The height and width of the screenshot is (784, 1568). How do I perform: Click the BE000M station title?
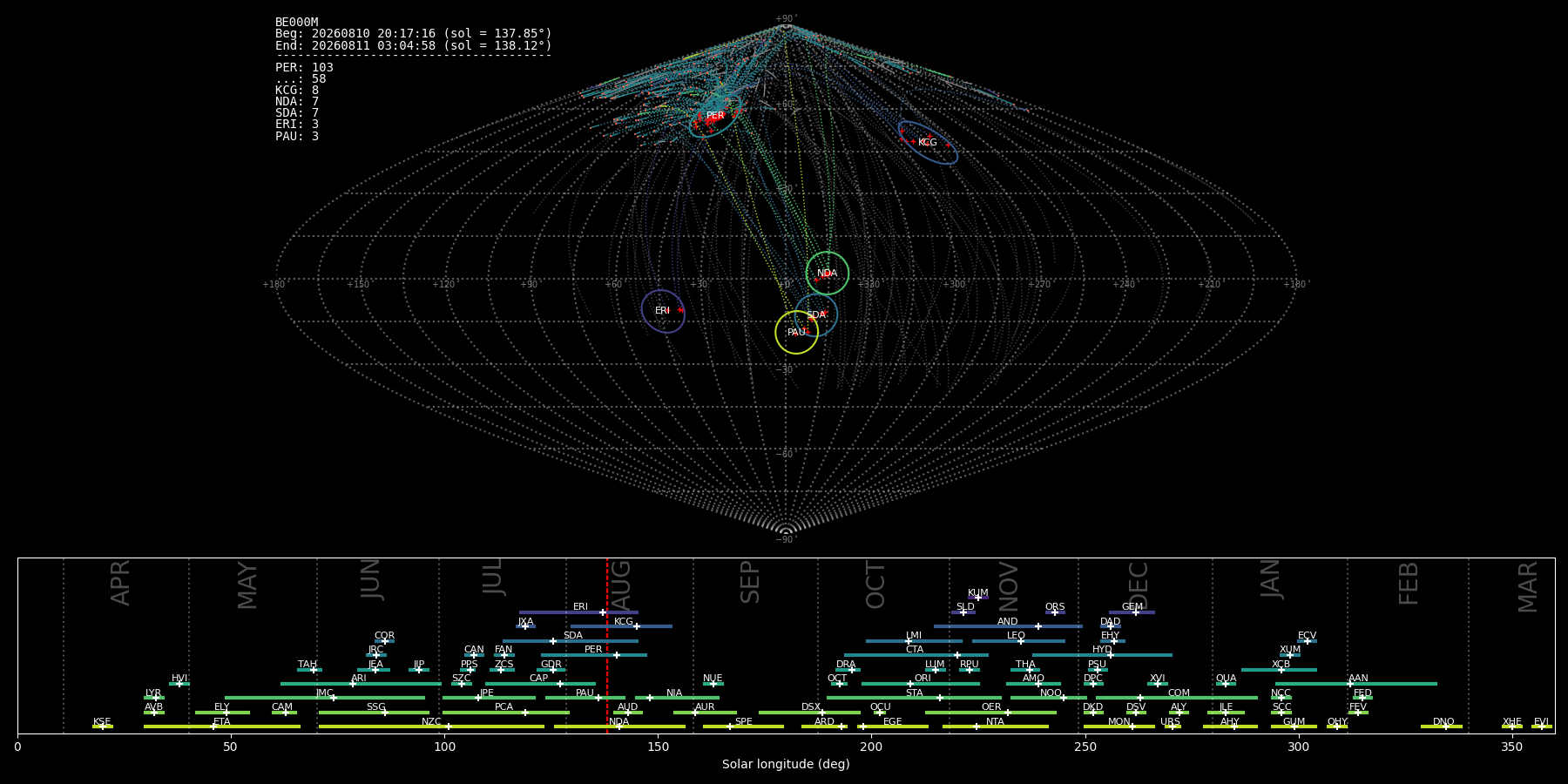click(297, 23)
